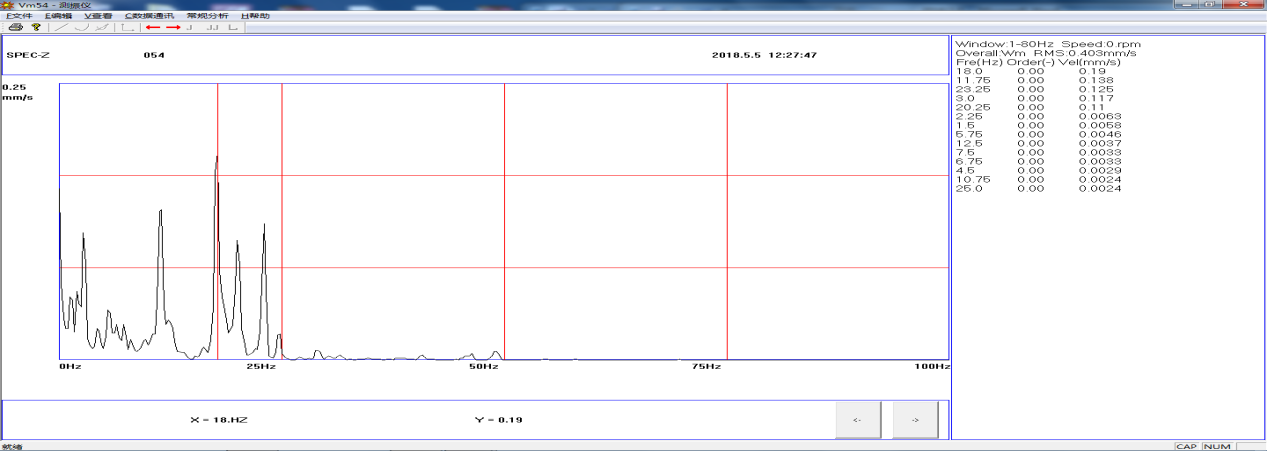Click the red left arrow toolbar icon
This screenshot has width=1267, height=451.
pyautogui.click(x=153, y=27)
